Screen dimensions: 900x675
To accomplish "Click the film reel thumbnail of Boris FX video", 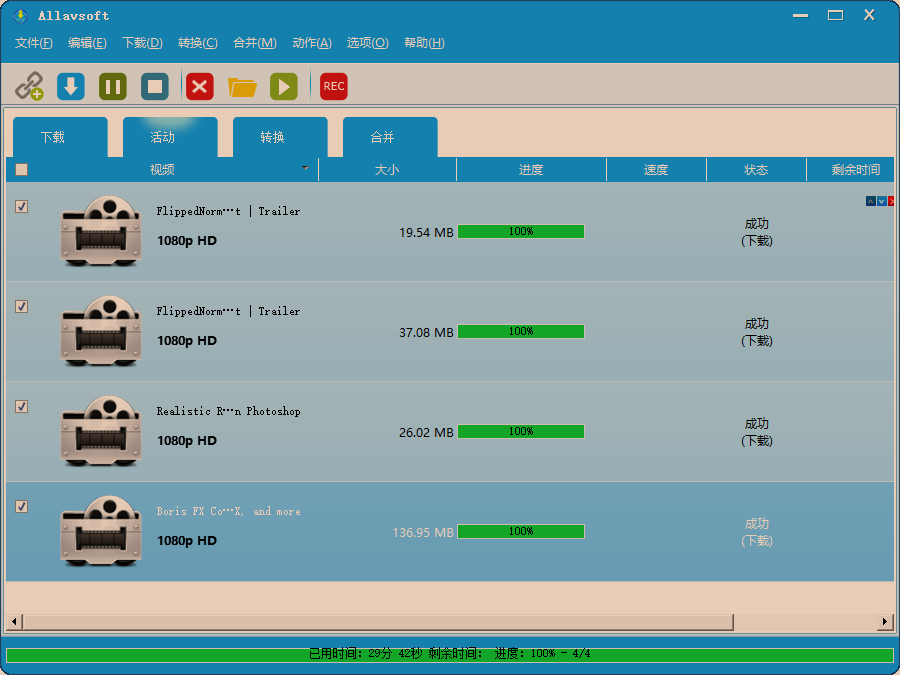I will tap(101, 530).
